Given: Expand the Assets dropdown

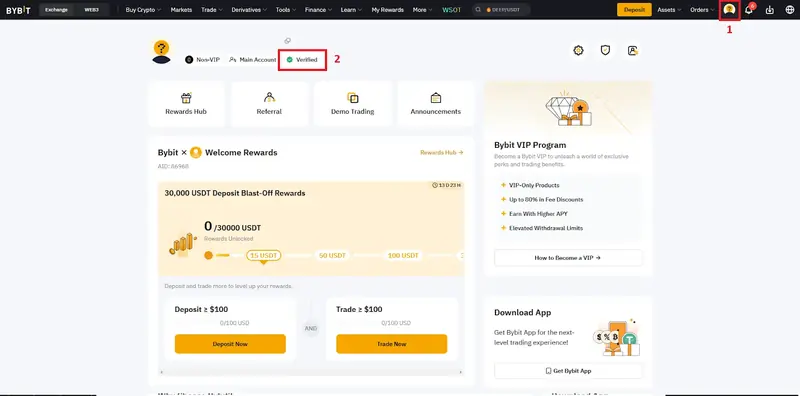Looking at the screenshot, I should tap(669, 10).
